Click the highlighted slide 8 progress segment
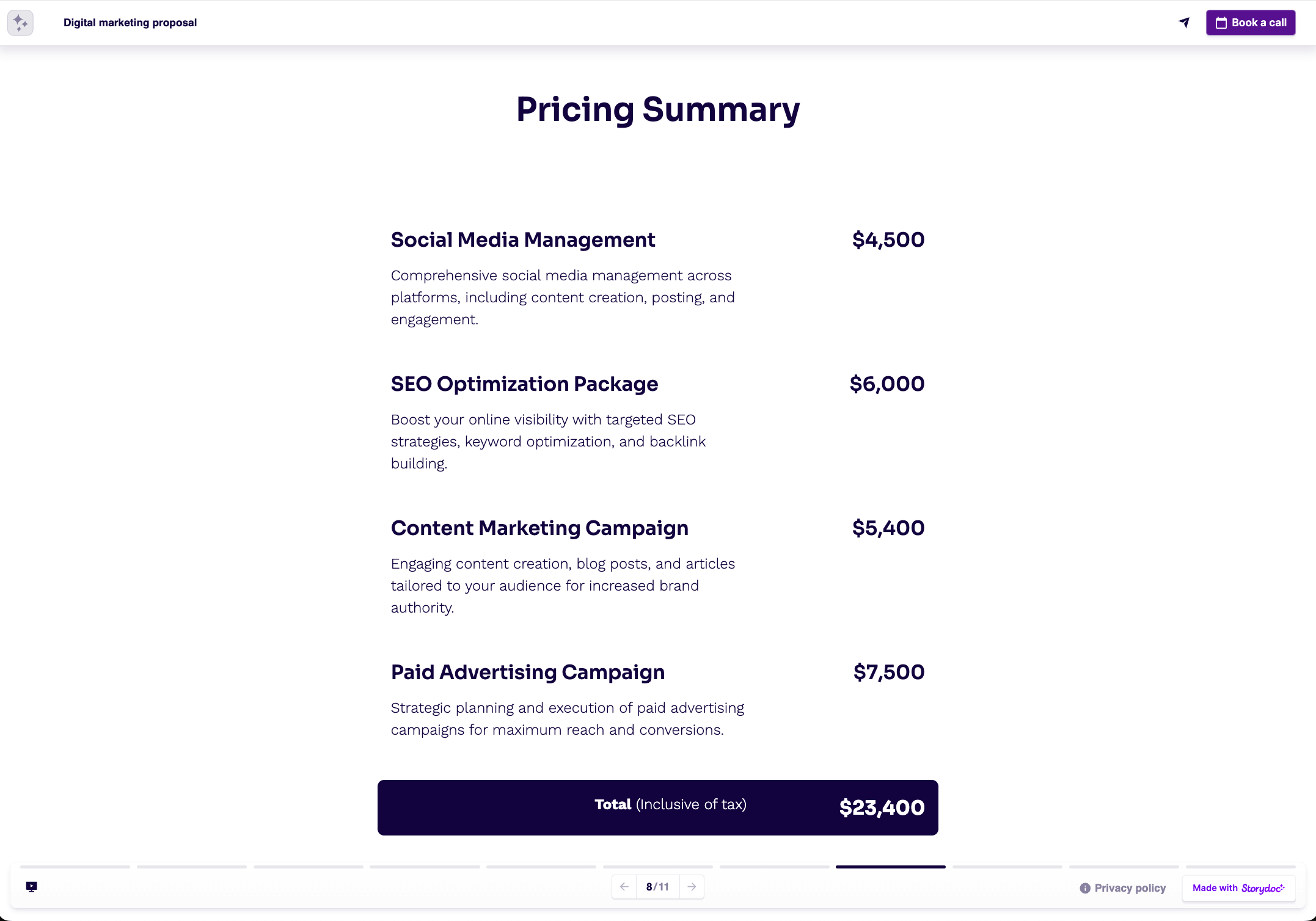 click(x=891, y=867)
